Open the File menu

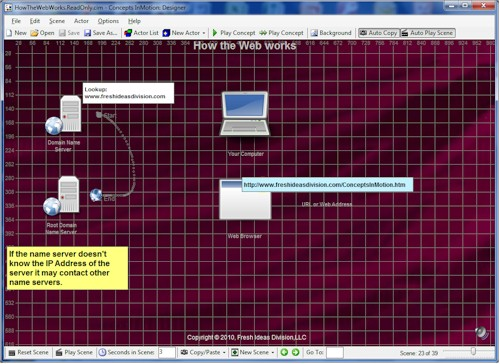tap(16, 21)
